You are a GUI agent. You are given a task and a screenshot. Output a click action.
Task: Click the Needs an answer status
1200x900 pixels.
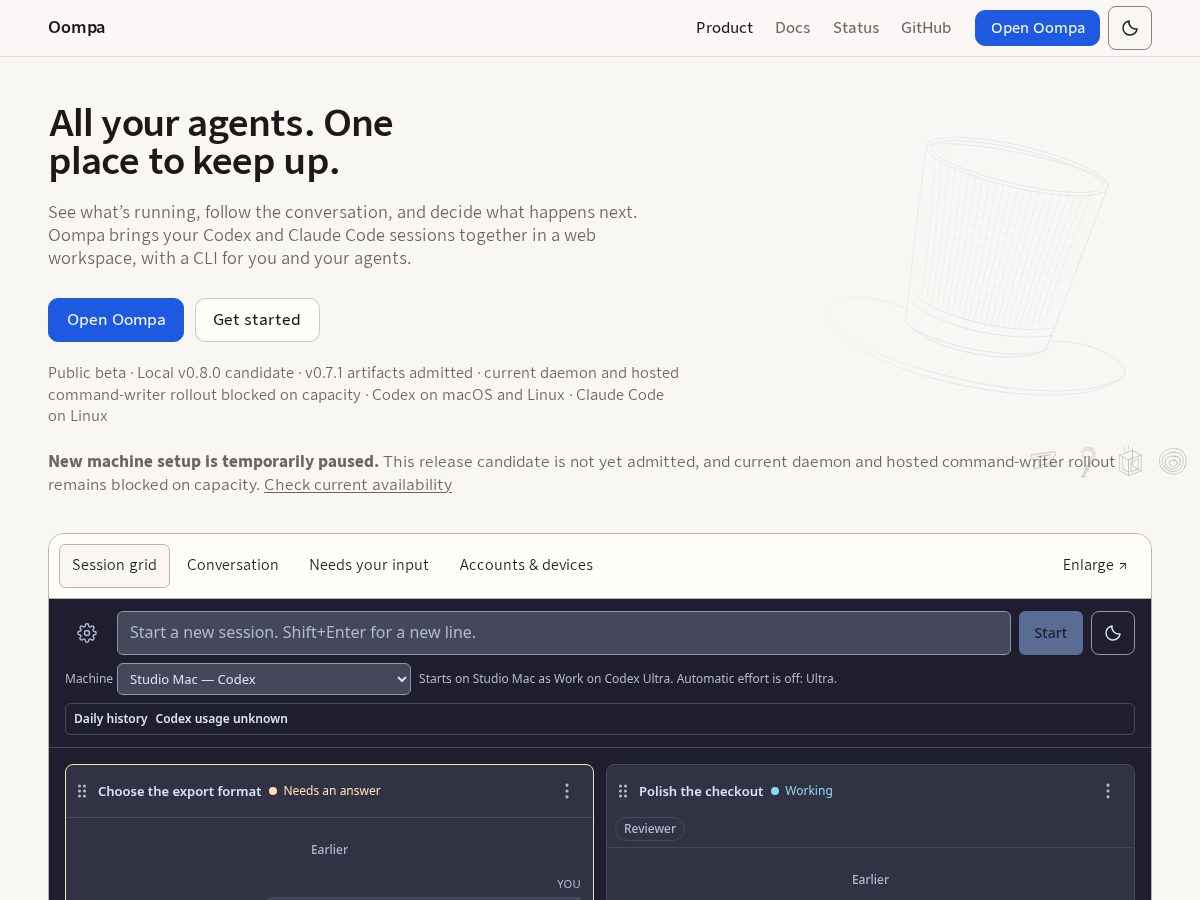tap(325, 791)
